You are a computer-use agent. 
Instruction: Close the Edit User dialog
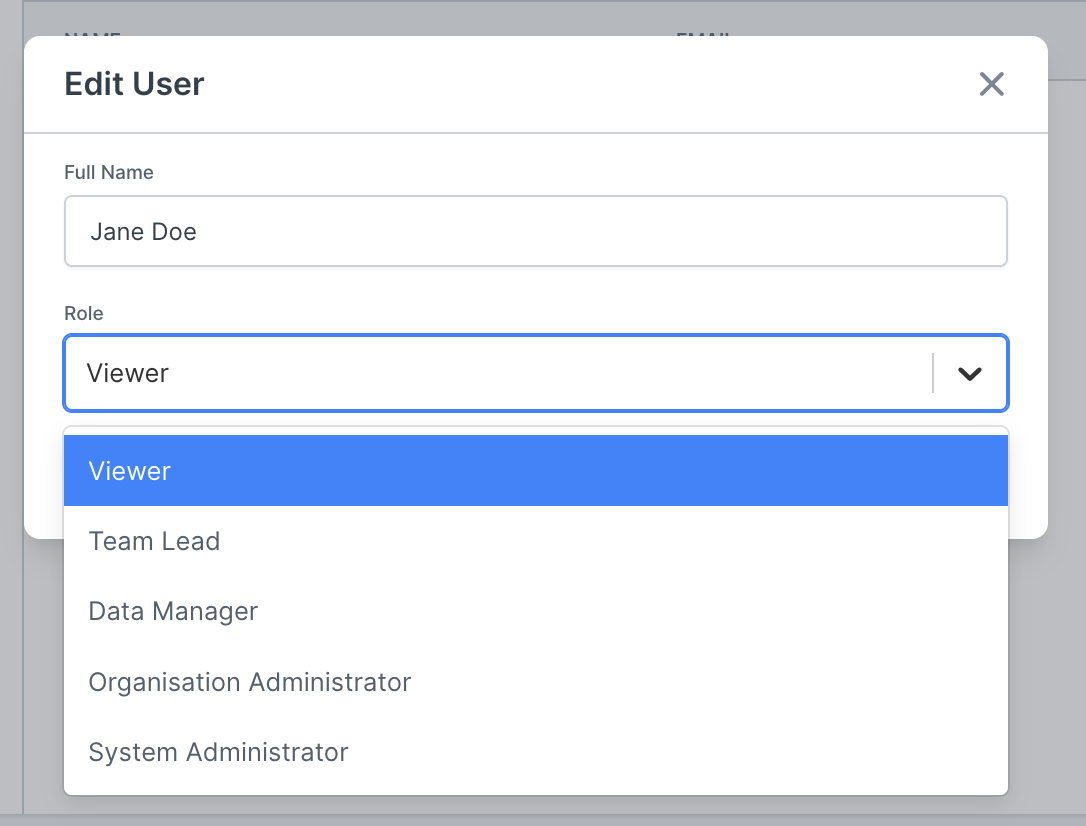coord(991,84)
